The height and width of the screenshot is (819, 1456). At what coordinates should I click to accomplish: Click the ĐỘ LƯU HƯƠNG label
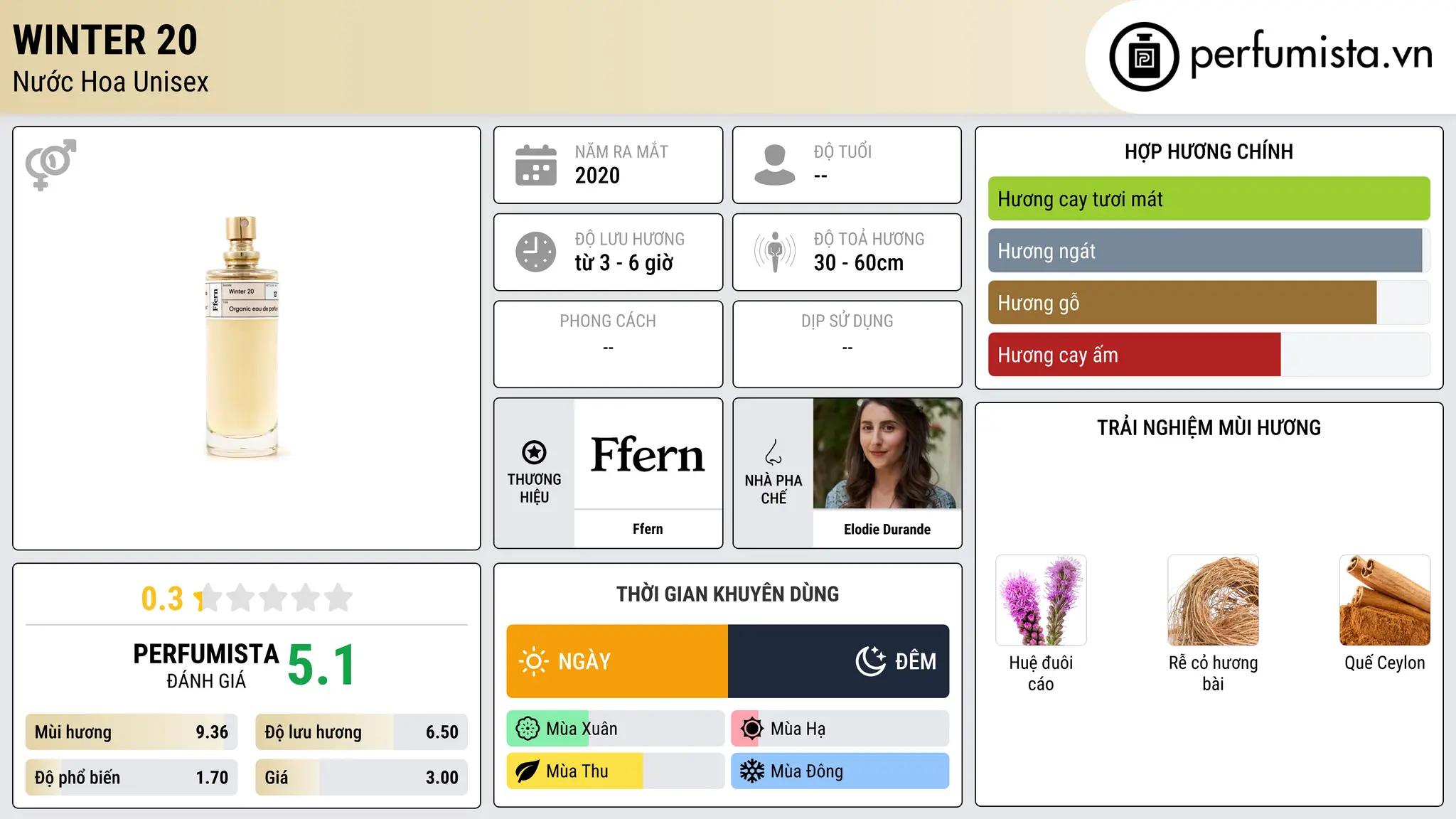point(630,239)
